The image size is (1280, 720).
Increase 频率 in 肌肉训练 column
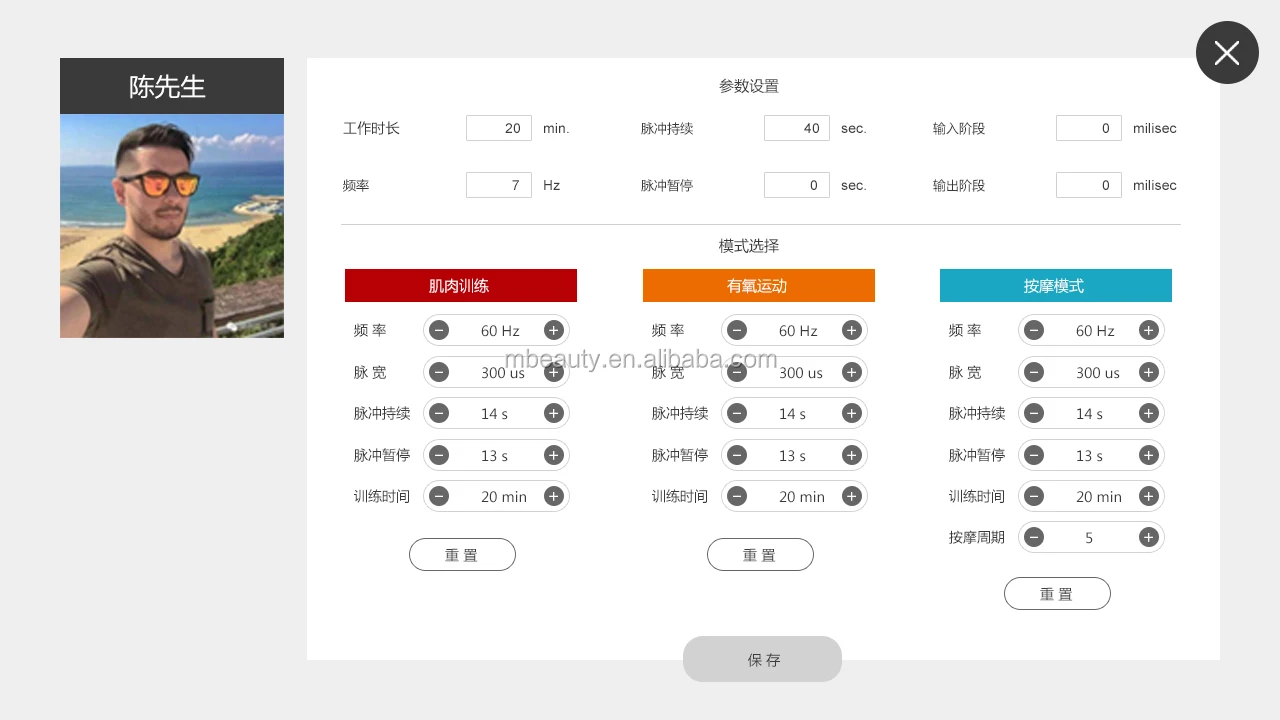point(553,330)
